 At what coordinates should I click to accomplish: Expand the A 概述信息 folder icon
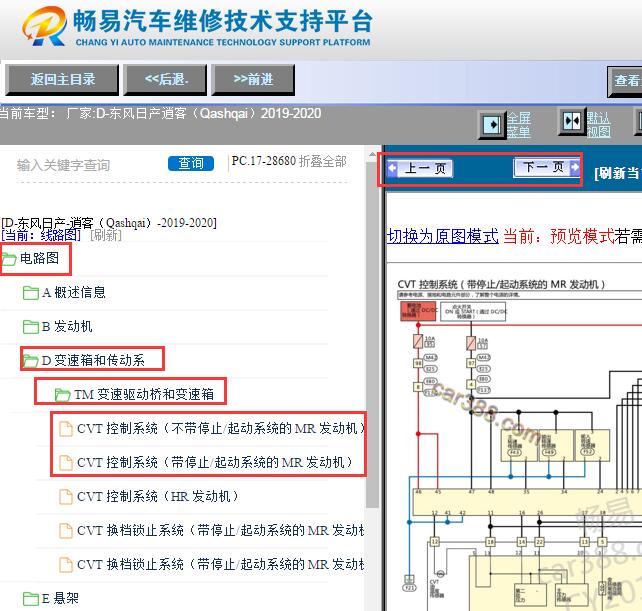tap(31, 293)
